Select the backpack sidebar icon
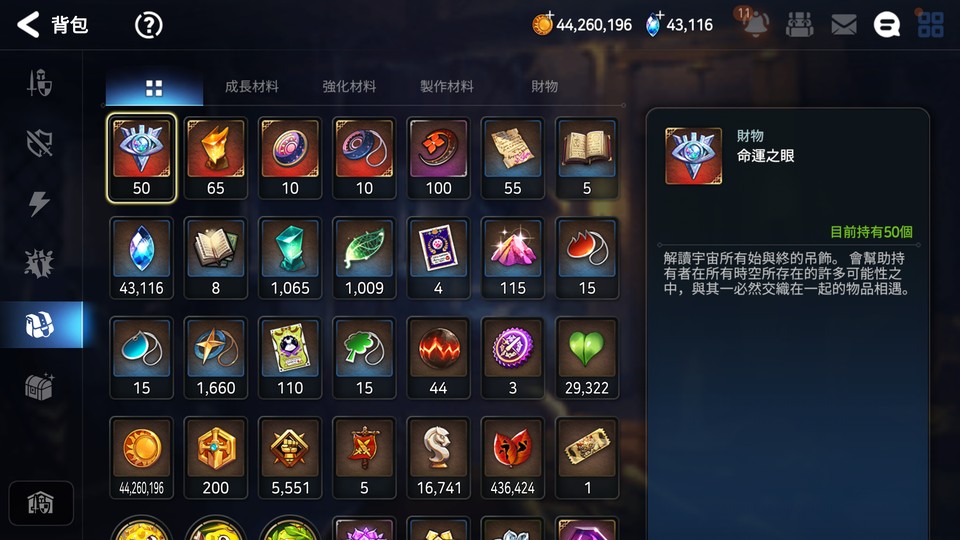 pos(41,324)
